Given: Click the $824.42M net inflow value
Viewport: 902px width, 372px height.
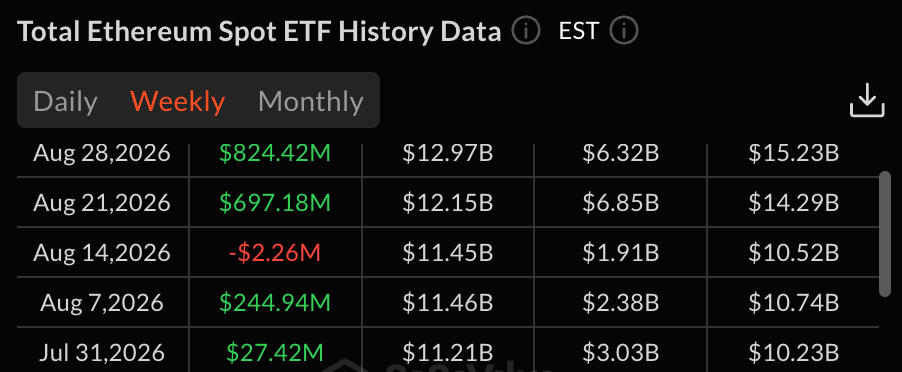Looking at the screenshot, I should click(275, 153).
